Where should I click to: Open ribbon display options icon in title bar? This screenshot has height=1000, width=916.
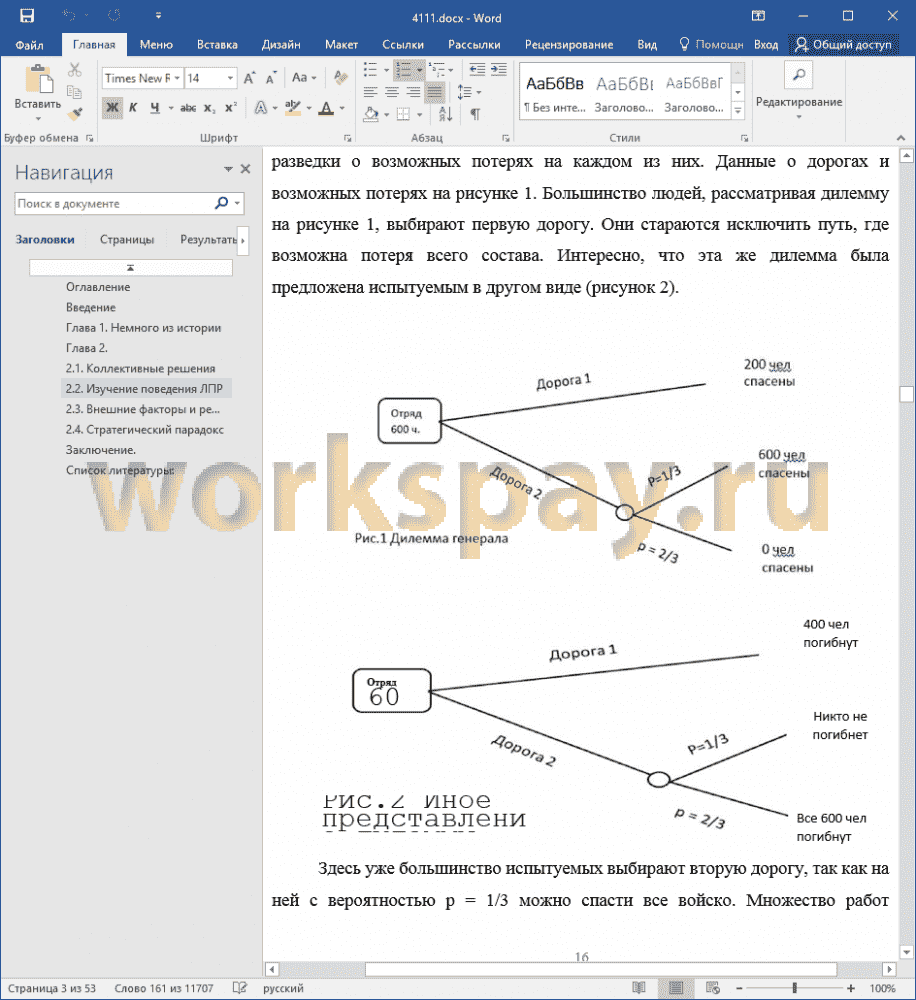click(758, 16)
